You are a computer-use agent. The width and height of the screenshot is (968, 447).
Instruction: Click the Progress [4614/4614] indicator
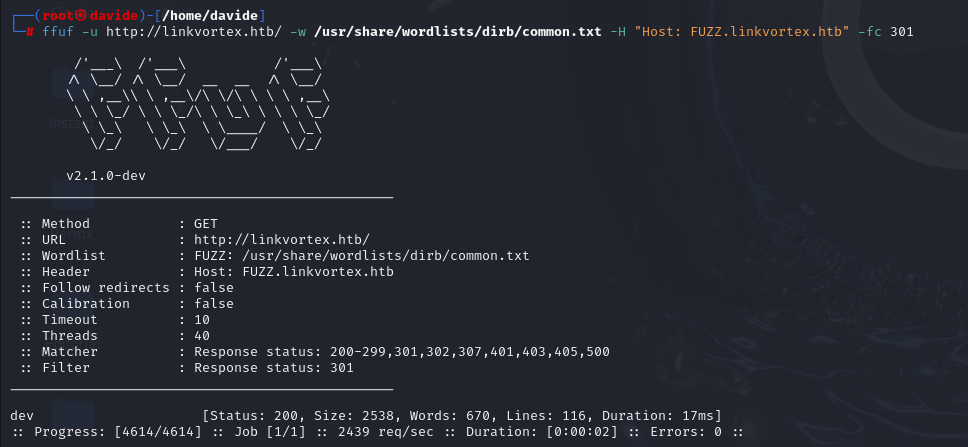click(x=118, y=432)
